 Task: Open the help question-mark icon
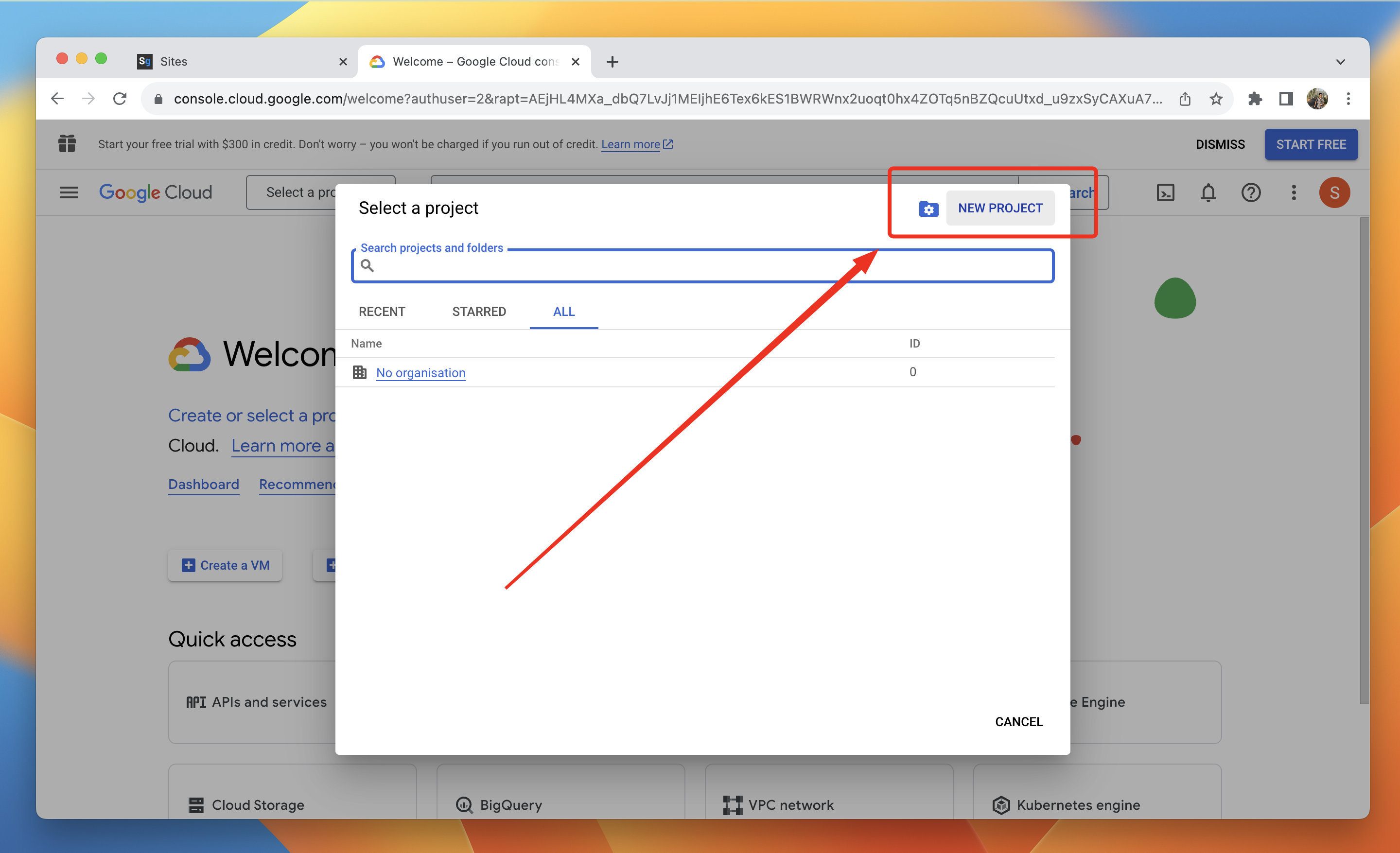1251,192
